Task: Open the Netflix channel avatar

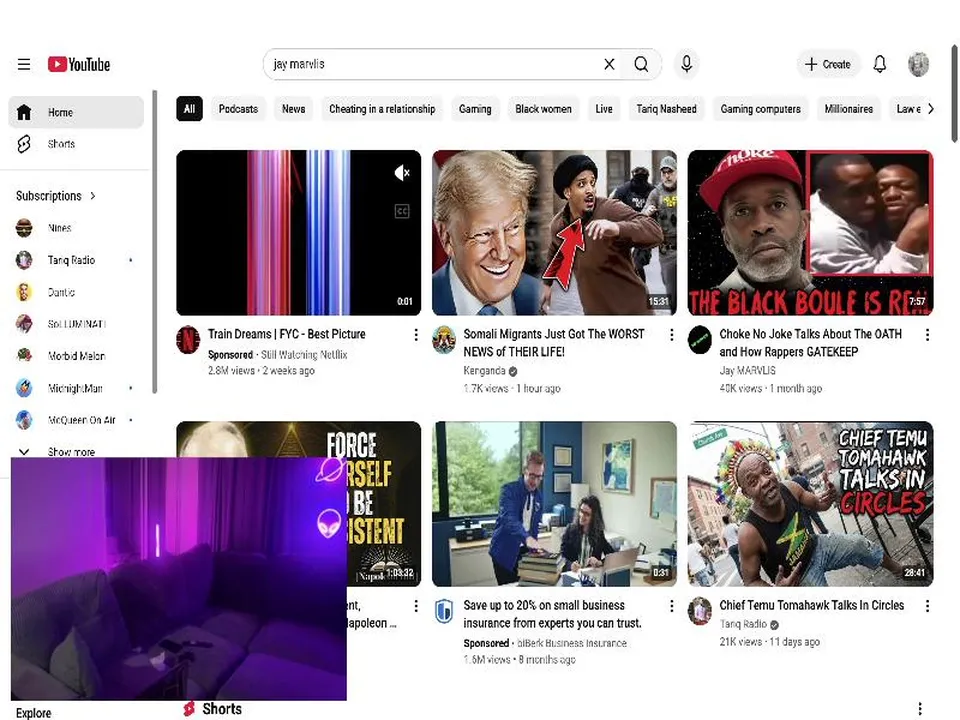Action: (x=188, y=340)
